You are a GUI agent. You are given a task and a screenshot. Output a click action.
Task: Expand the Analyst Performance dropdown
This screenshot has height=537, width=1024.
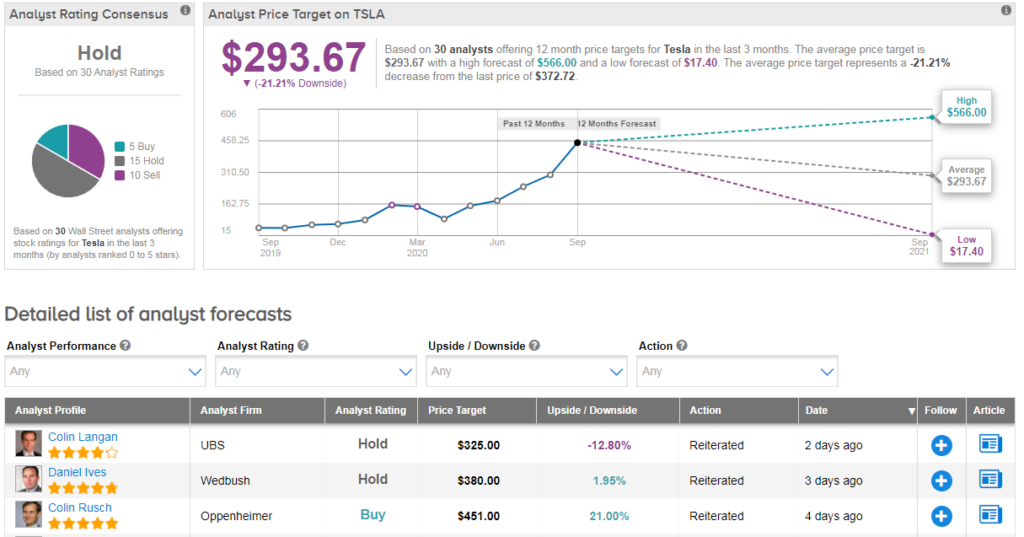[x=105, y=372]
